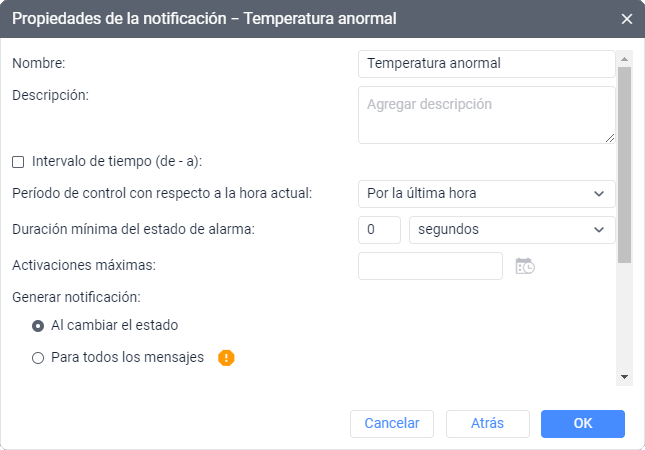Screen dimensions: 645x450
Task: Click the Cancelar button
Action: pos(392,423)
